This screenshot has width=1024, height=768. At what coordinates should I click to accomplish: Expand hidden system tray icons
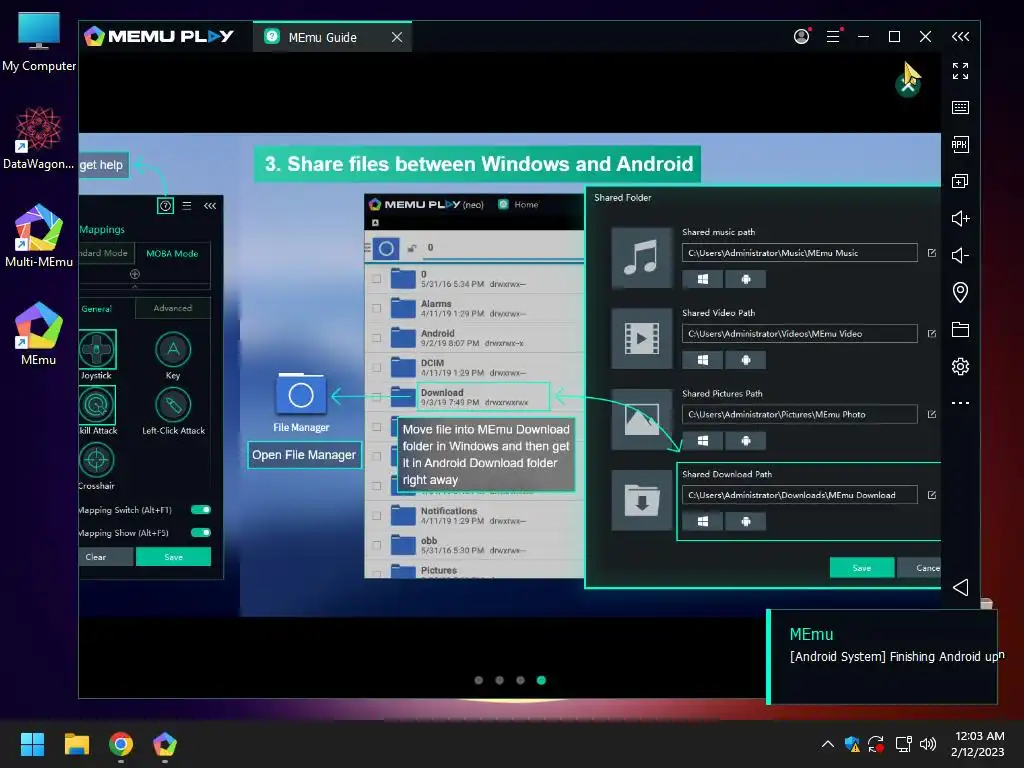click(x=827, y=744)
